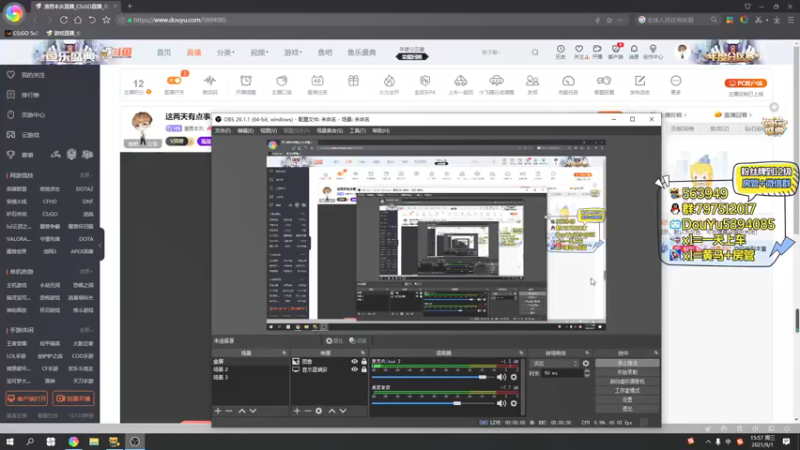The image size is (800, 450).
Task: Hide the image source with eye icon
Action: coord(354,361)
